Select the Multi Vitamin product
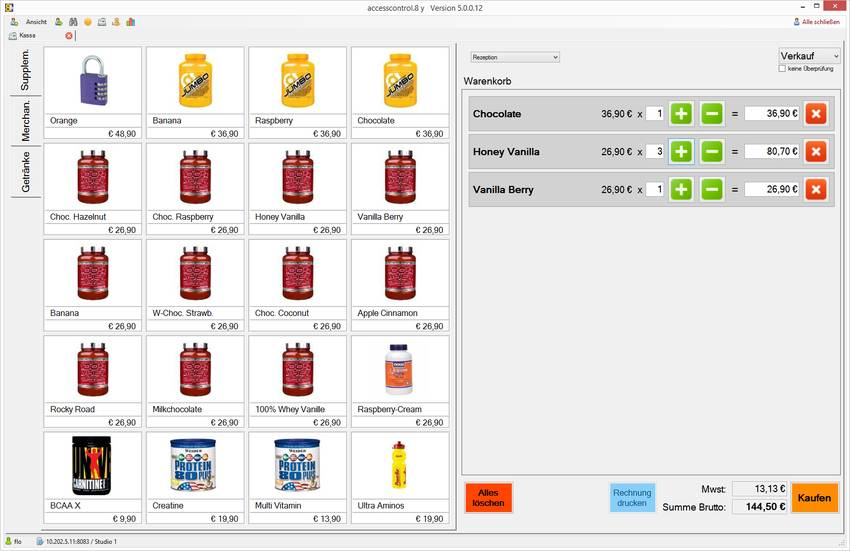This screenshot has width=850, height=551. click(298, 478)
